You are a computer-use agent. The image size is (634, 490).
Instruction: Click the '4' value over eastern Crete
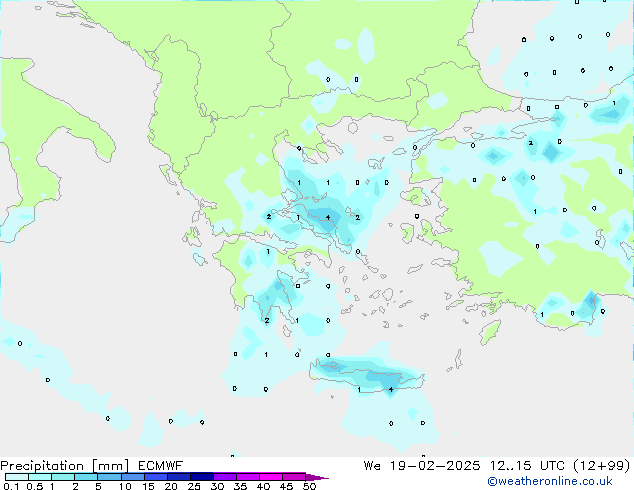click(391, 390)
